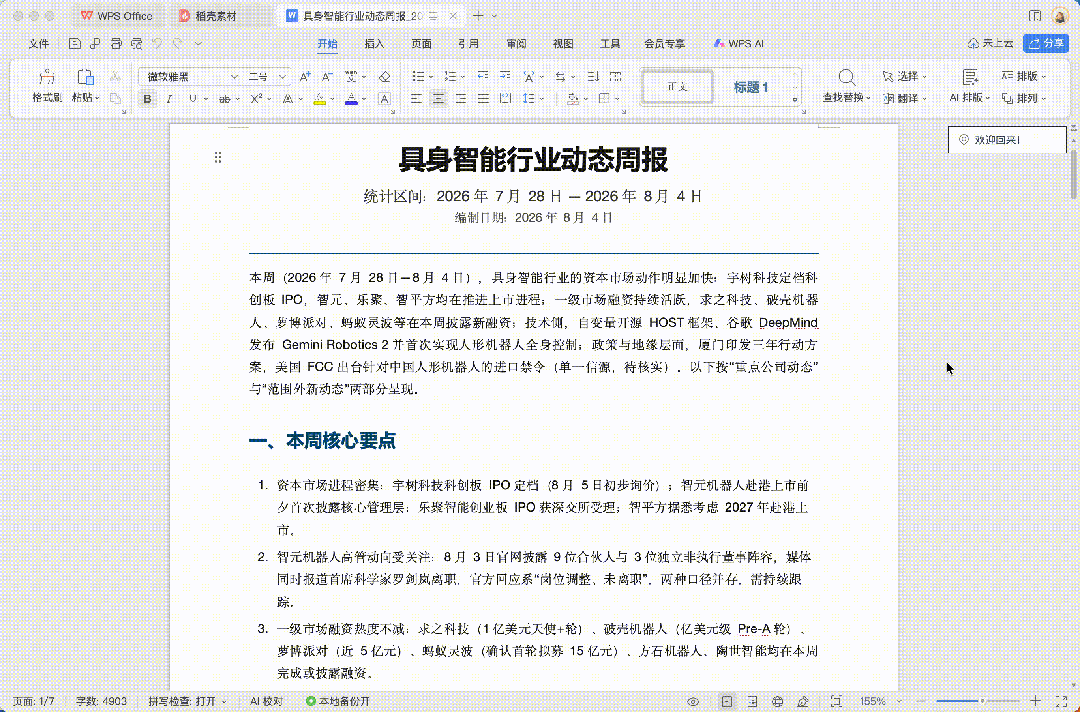Click the Save icon in quick access toolbar
The image size is (1081, 713).
pyautogui.click(x=74, y=43)
